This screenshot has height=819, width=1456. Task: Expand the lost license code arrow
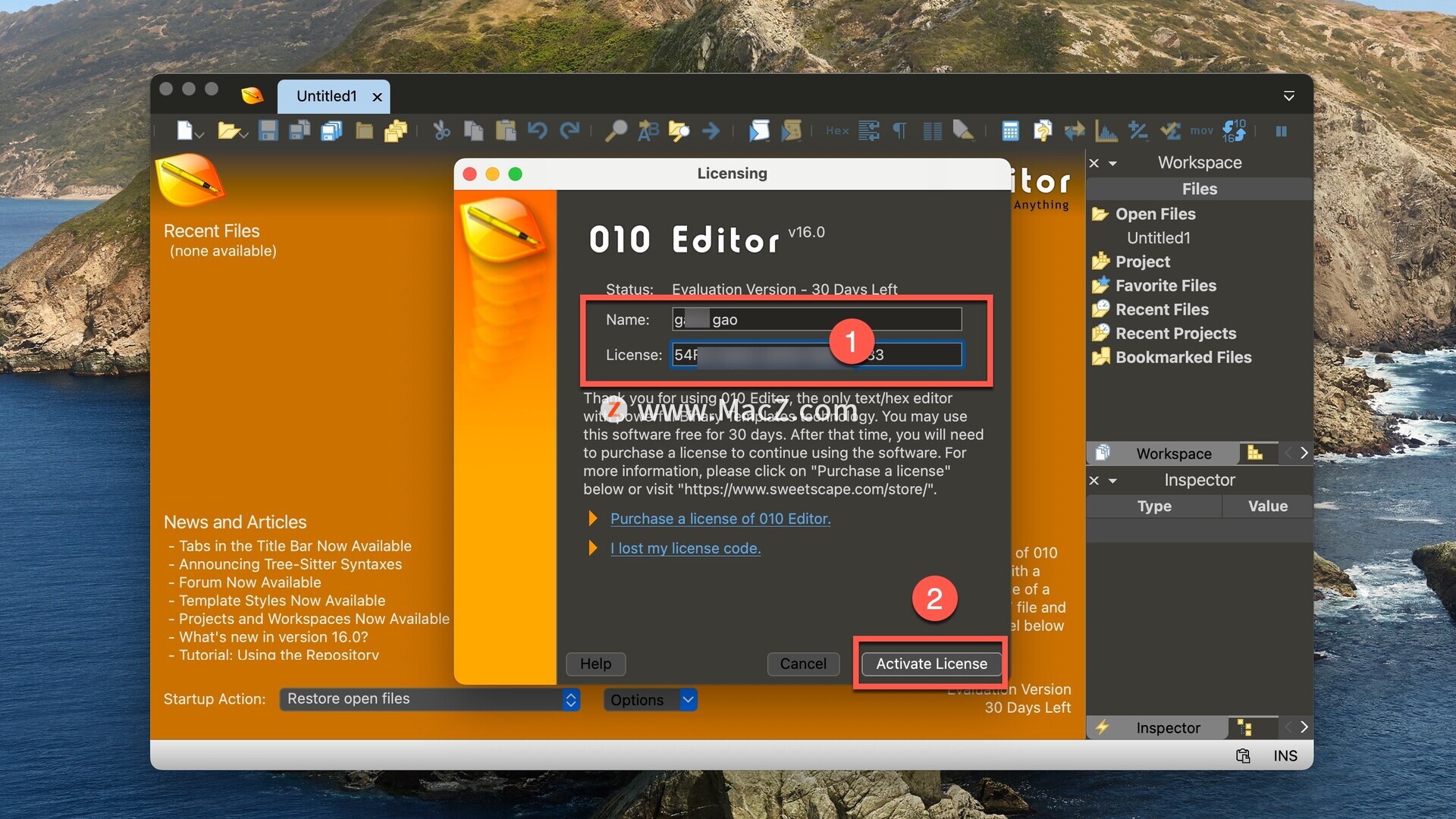click(x=593, y=548)
